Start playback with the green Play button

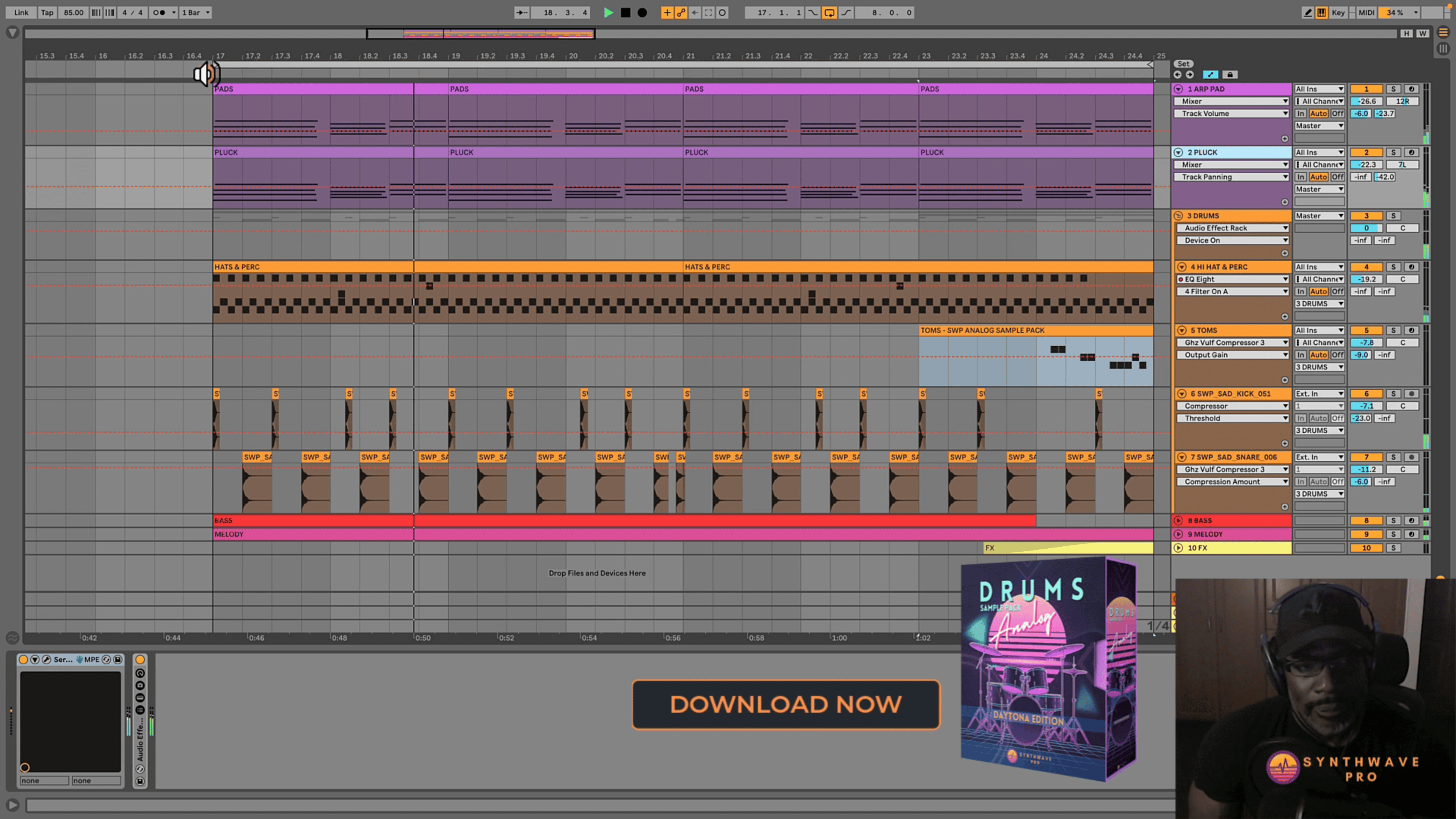pos(608,13)
